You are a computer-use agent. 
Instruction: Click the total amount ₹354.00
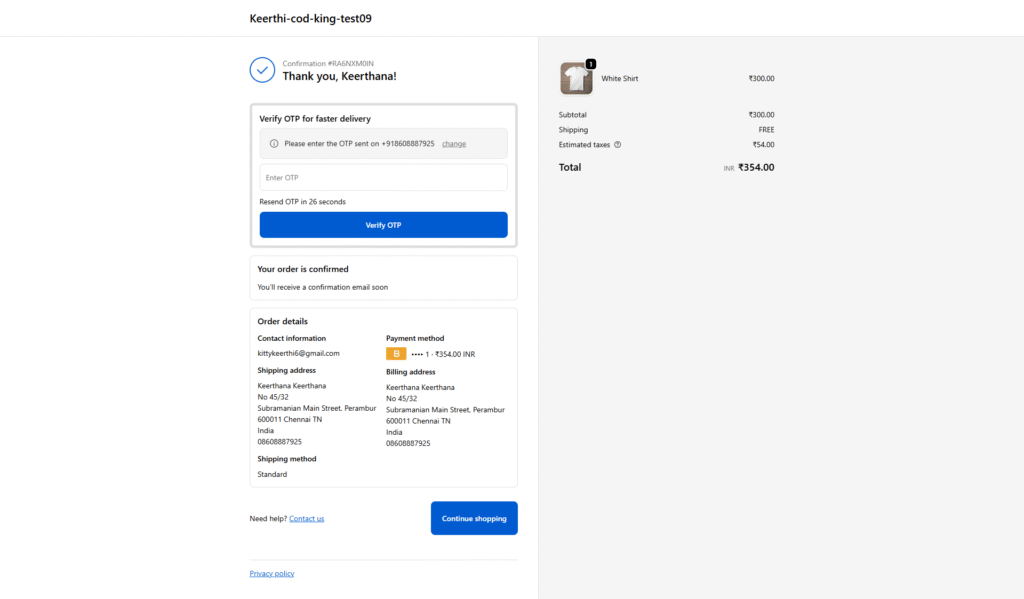[x=755, y=168]
